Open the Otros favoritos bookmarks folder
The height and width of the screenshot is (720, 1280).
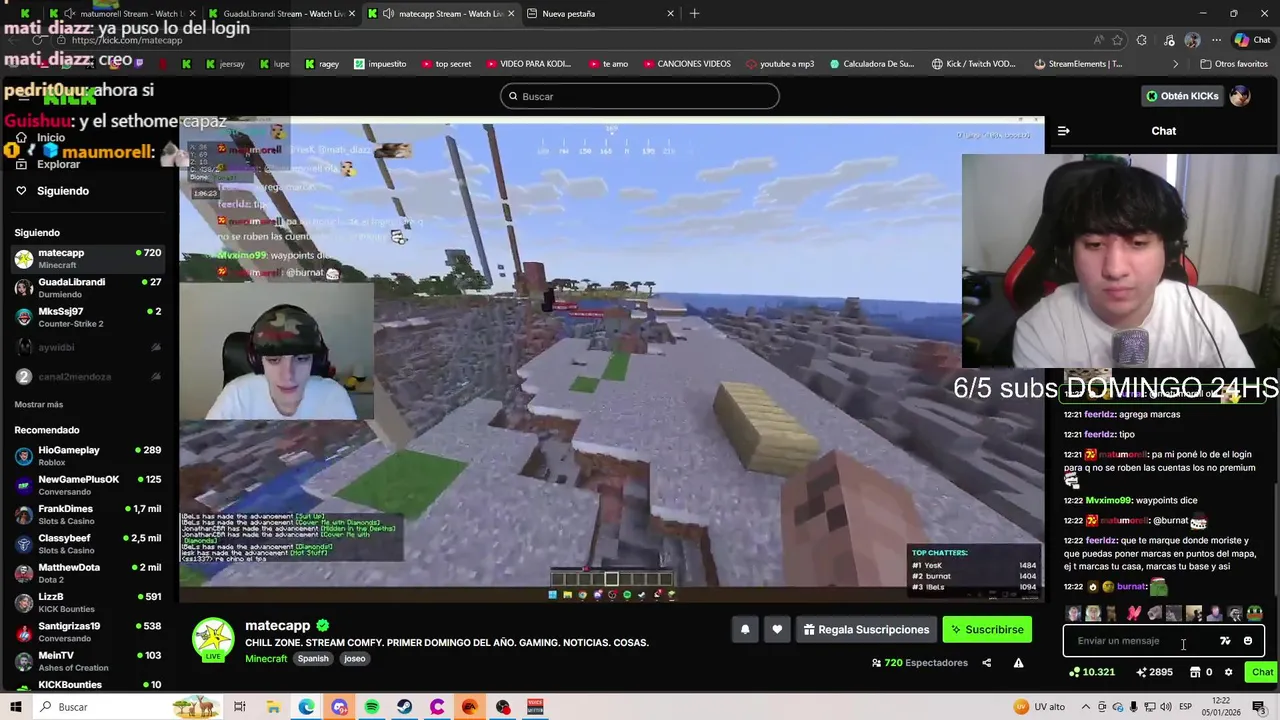(x=1233, y=64)
